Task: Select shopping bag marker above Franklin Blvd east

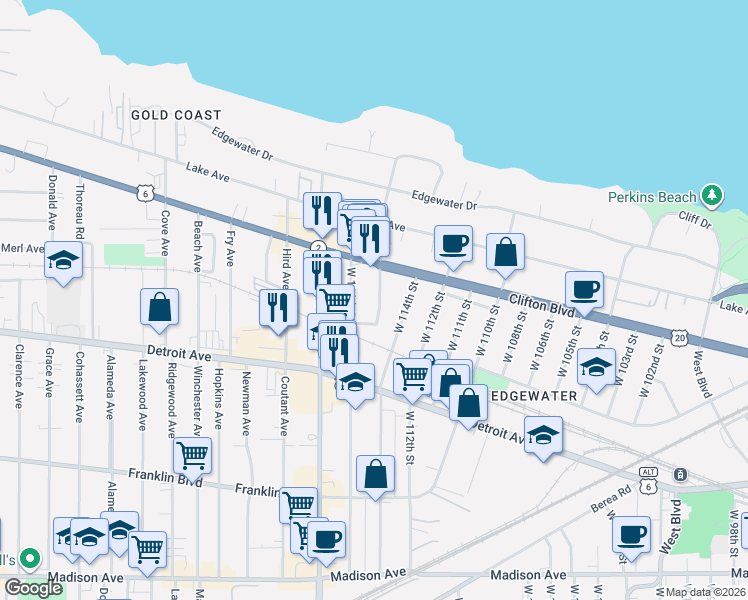Action: point(375,478)
